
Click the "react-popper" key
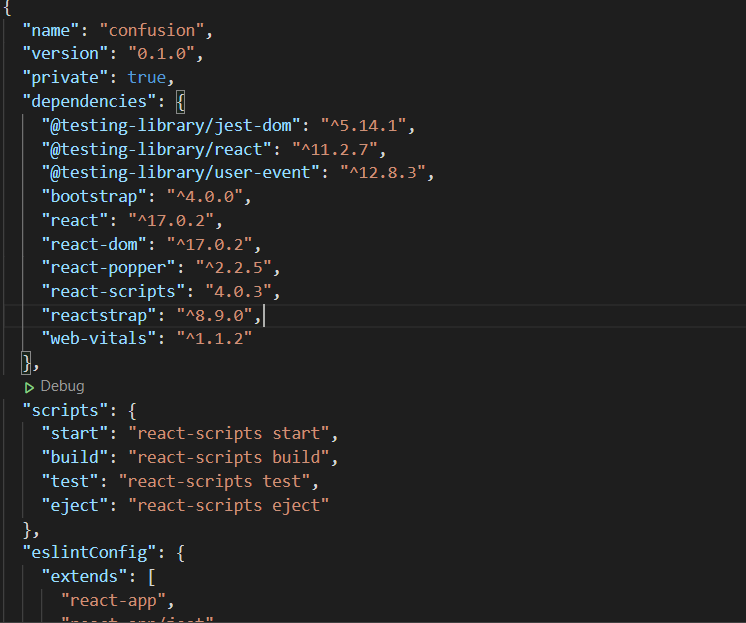pyautogui.click(x=108, y=267)
